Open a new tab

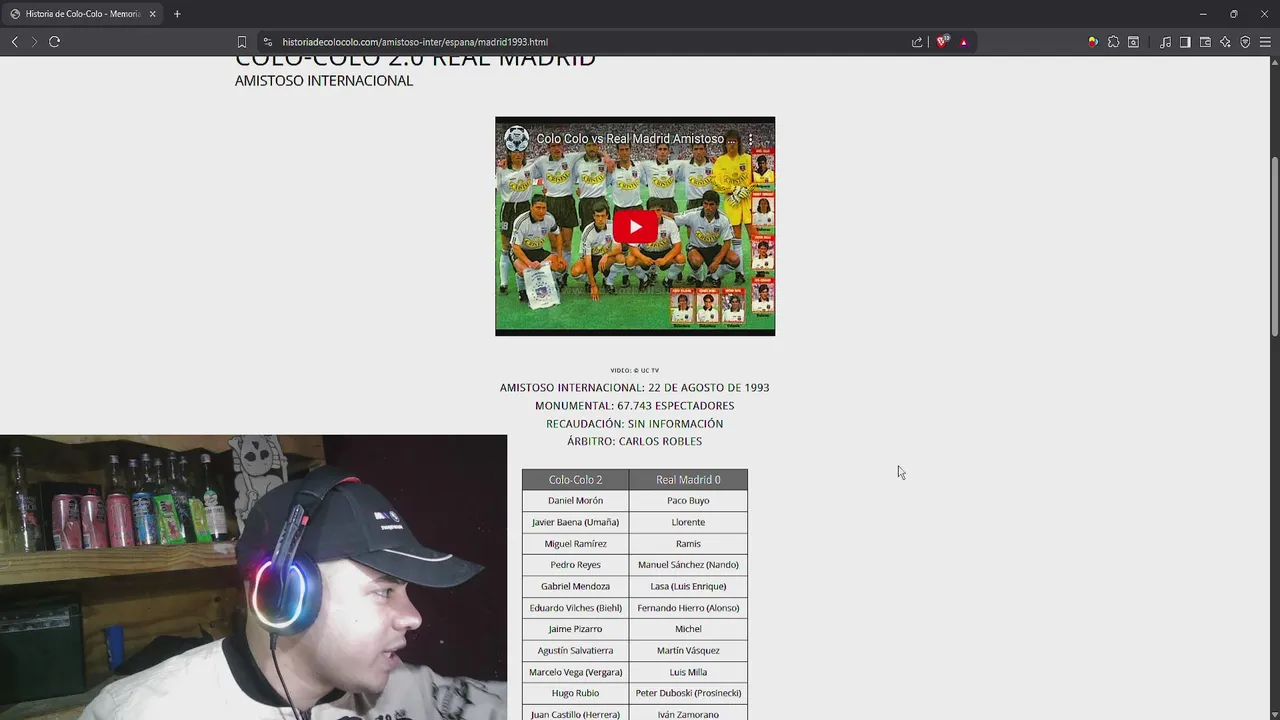click(x=177, y=14)
